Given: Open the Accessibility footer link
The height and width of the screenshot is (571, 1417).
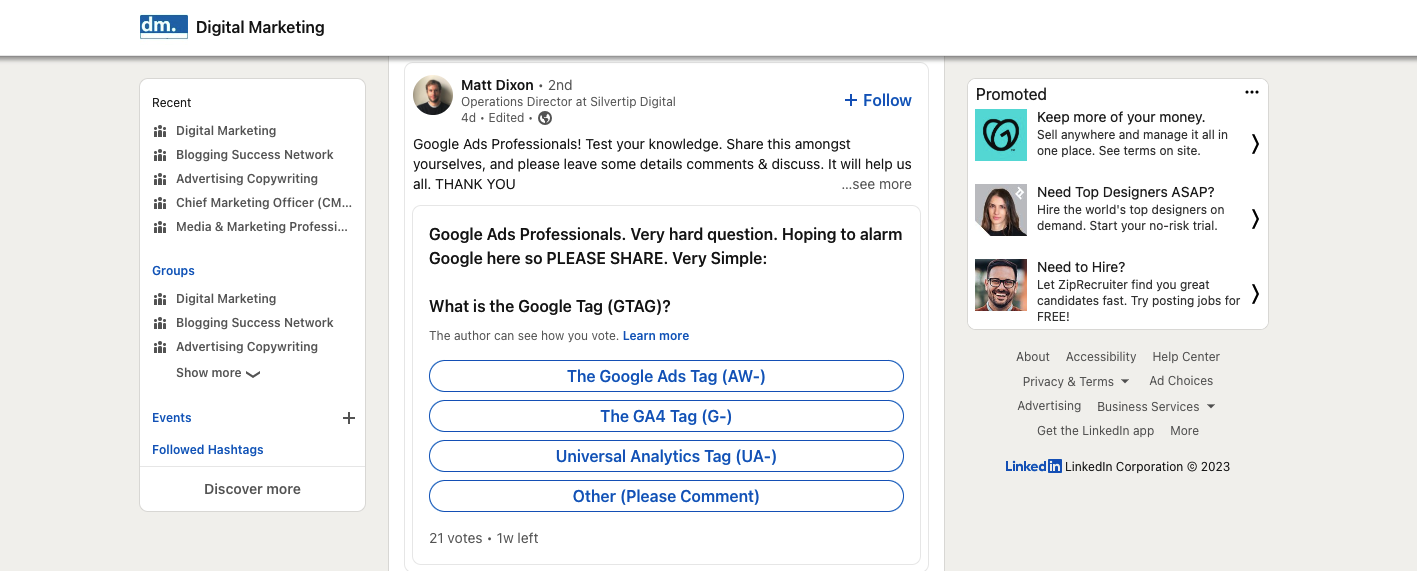Looking at the screenshot, I should [1101, 357].
